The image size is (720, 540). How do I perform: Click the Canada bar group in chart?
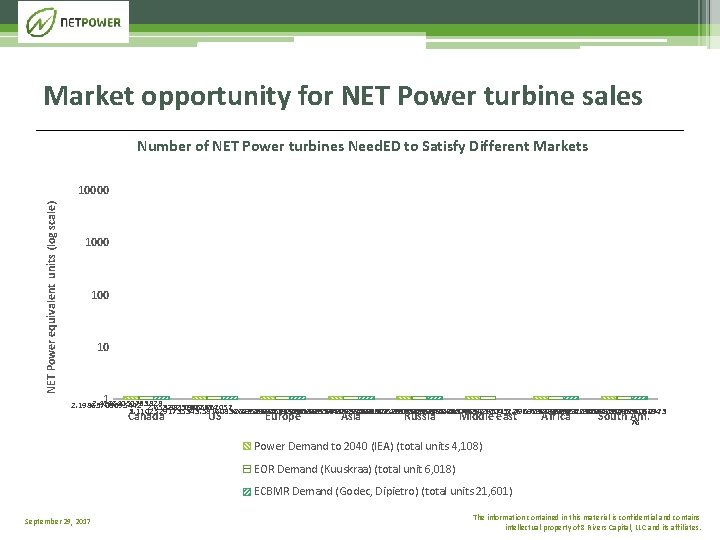pyautogui.click(x=146, y=398)
